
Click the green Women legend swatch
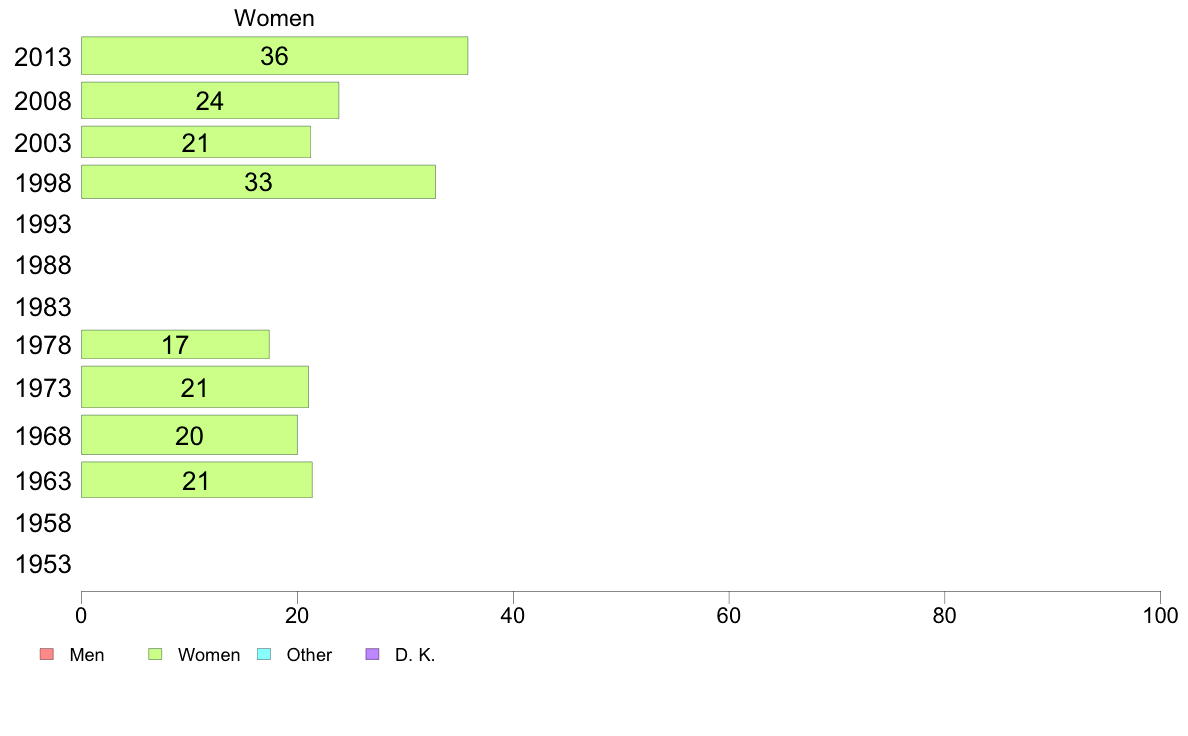[155, 654]
